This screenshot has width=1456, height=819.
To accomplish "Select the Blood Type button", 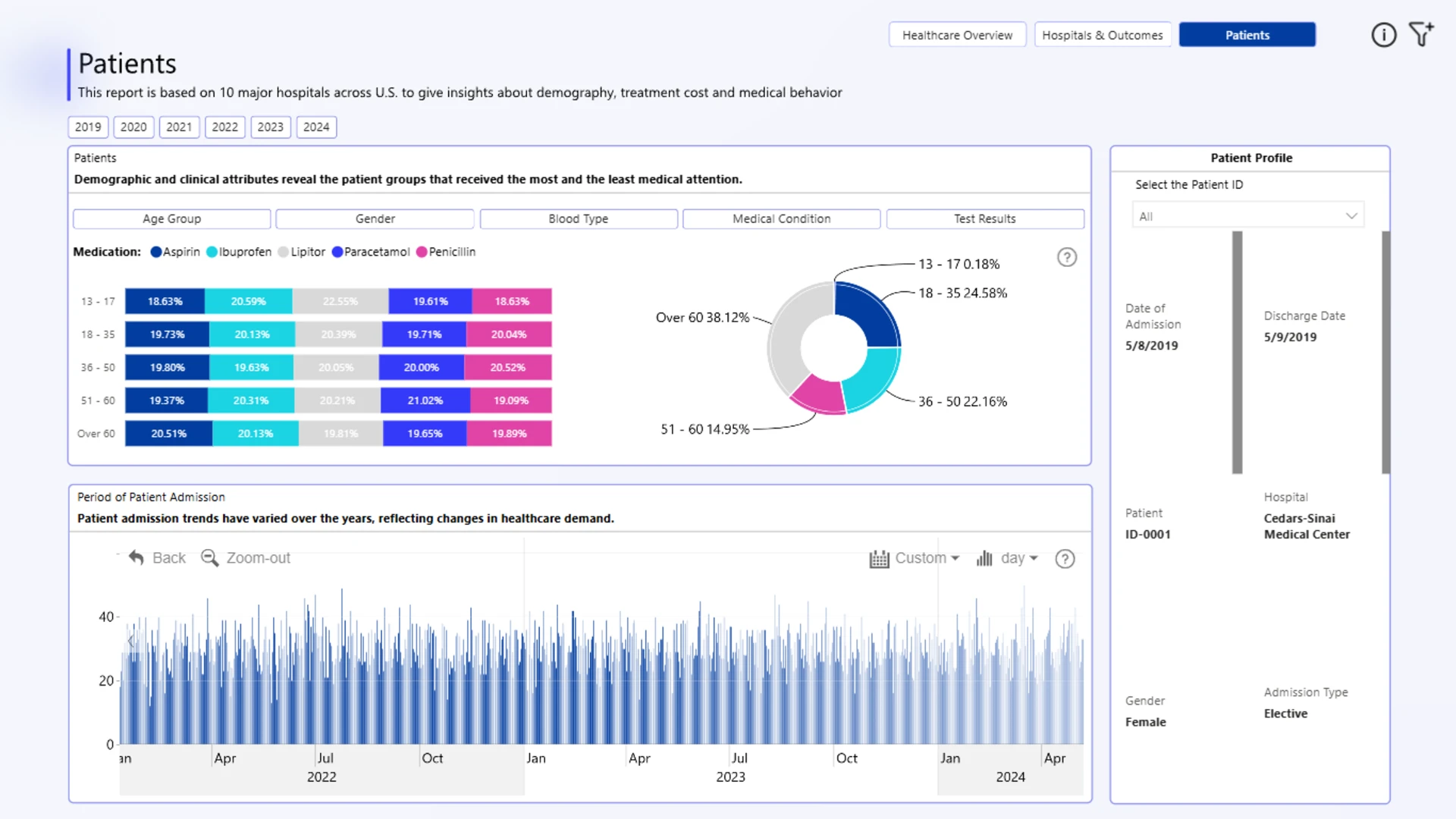I will 579,219.
